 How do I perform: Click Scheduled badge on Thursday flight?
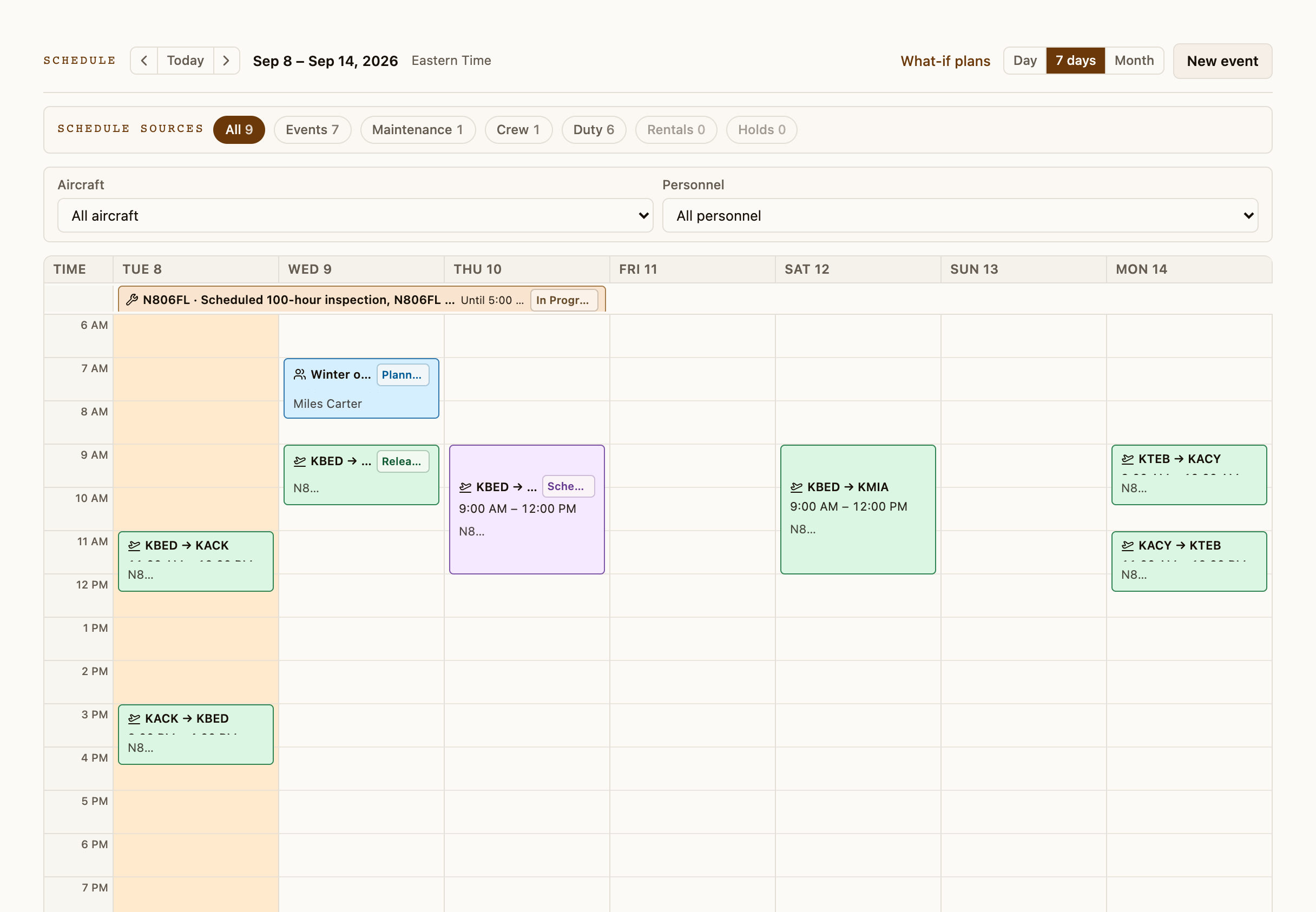[x=568, y=486]
